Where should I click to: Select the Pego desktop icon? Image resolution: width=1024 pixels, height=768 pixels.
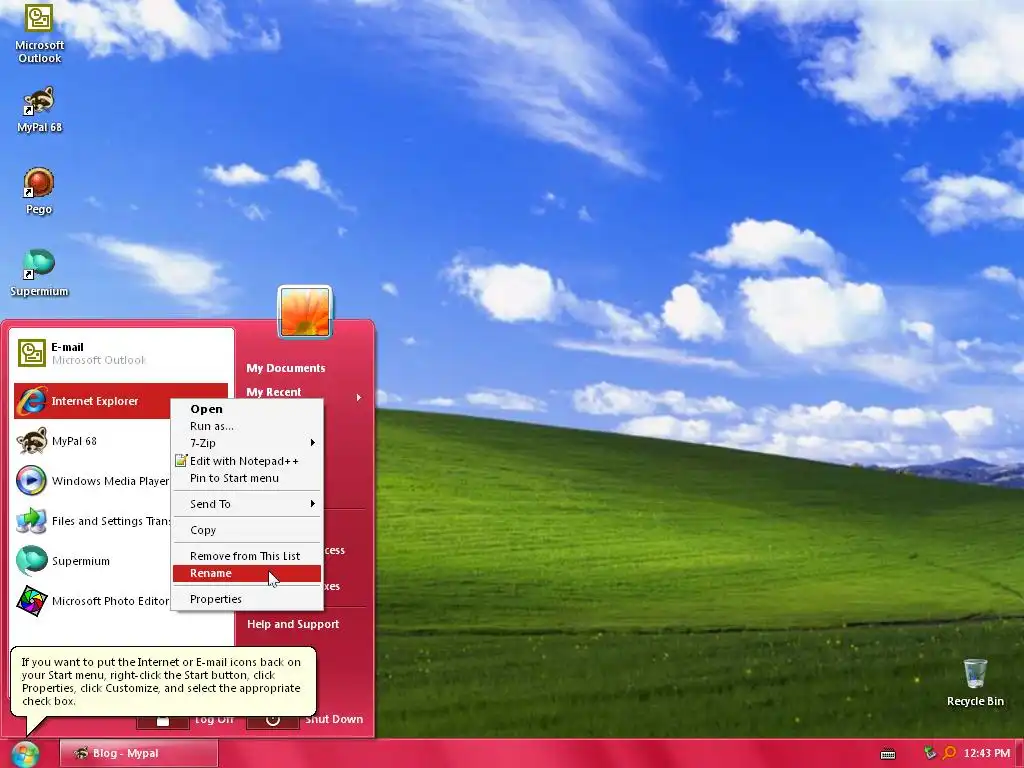tap(39, 191)
